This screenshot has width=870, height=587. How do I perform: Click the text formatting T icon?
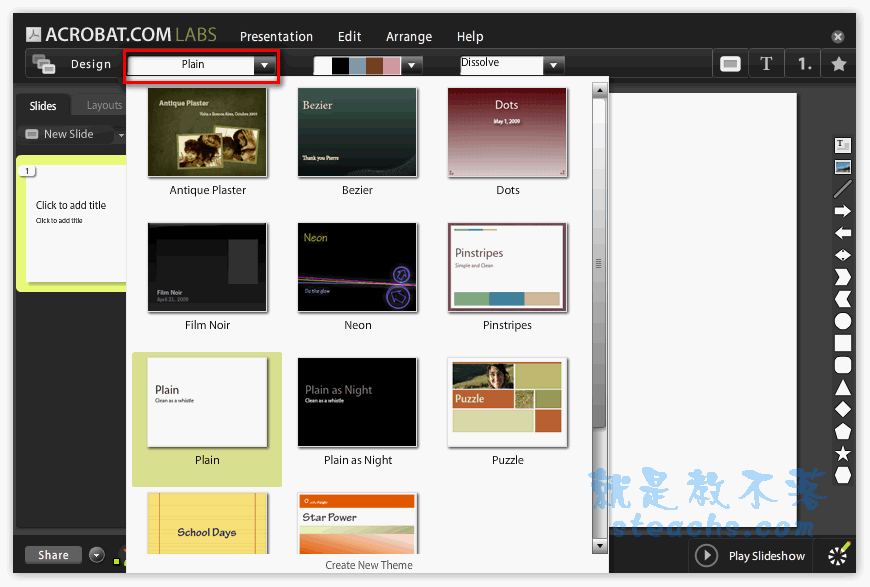tap(766, 64)
